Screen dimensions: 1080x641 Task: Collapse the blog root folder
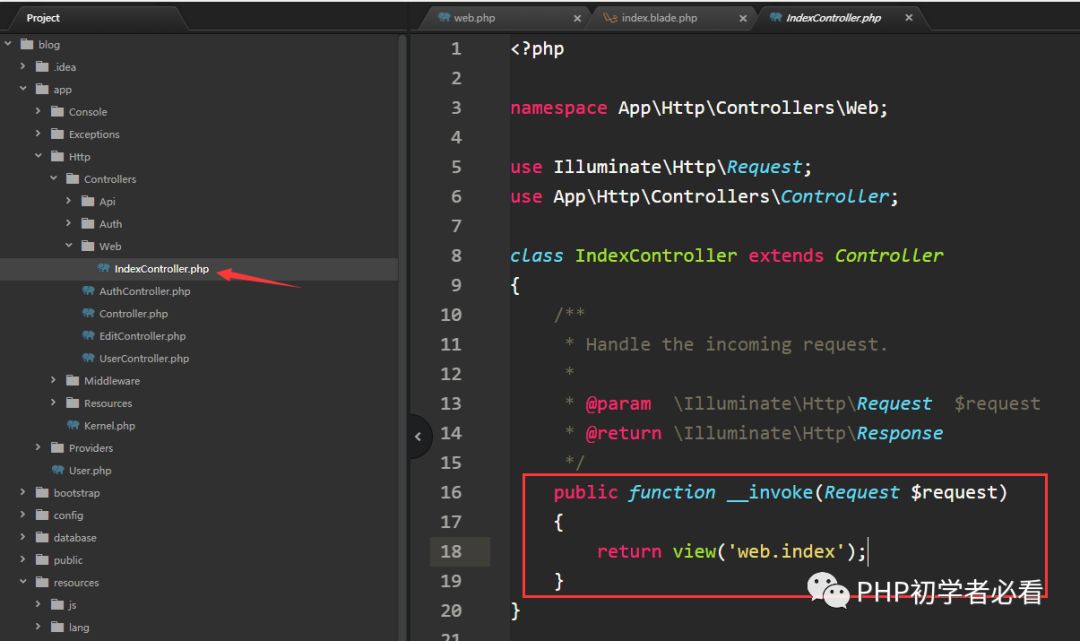(x=8, y=44)
